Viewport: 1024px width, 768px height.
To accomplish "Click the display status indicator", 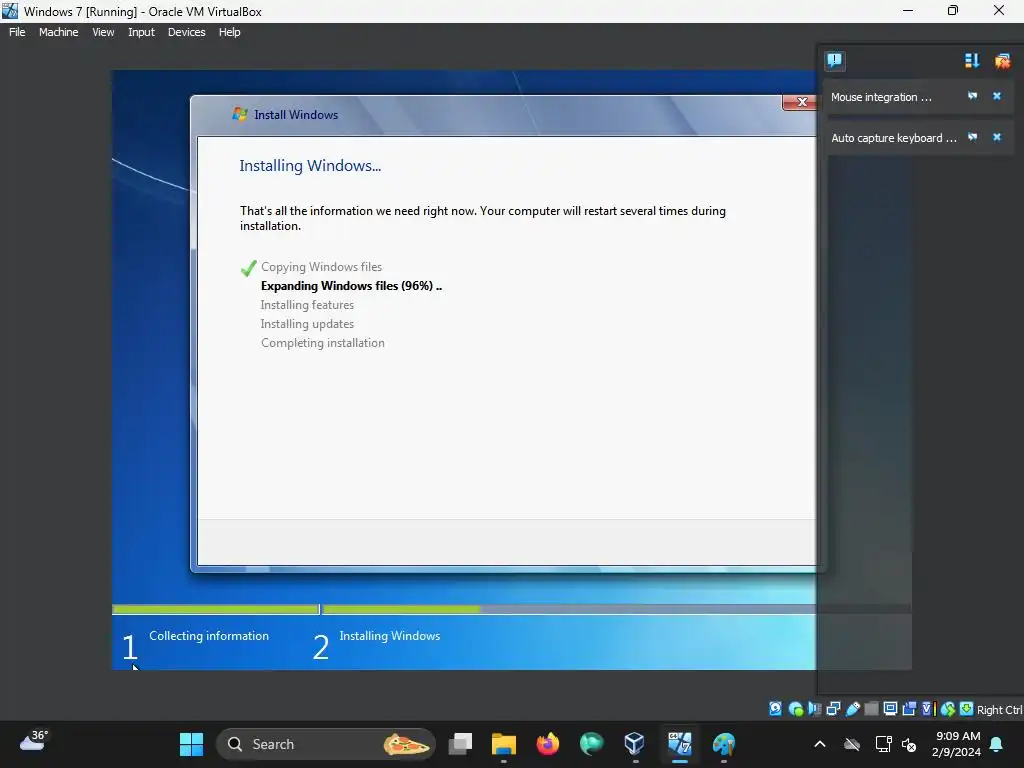I will tap(890, 709).
